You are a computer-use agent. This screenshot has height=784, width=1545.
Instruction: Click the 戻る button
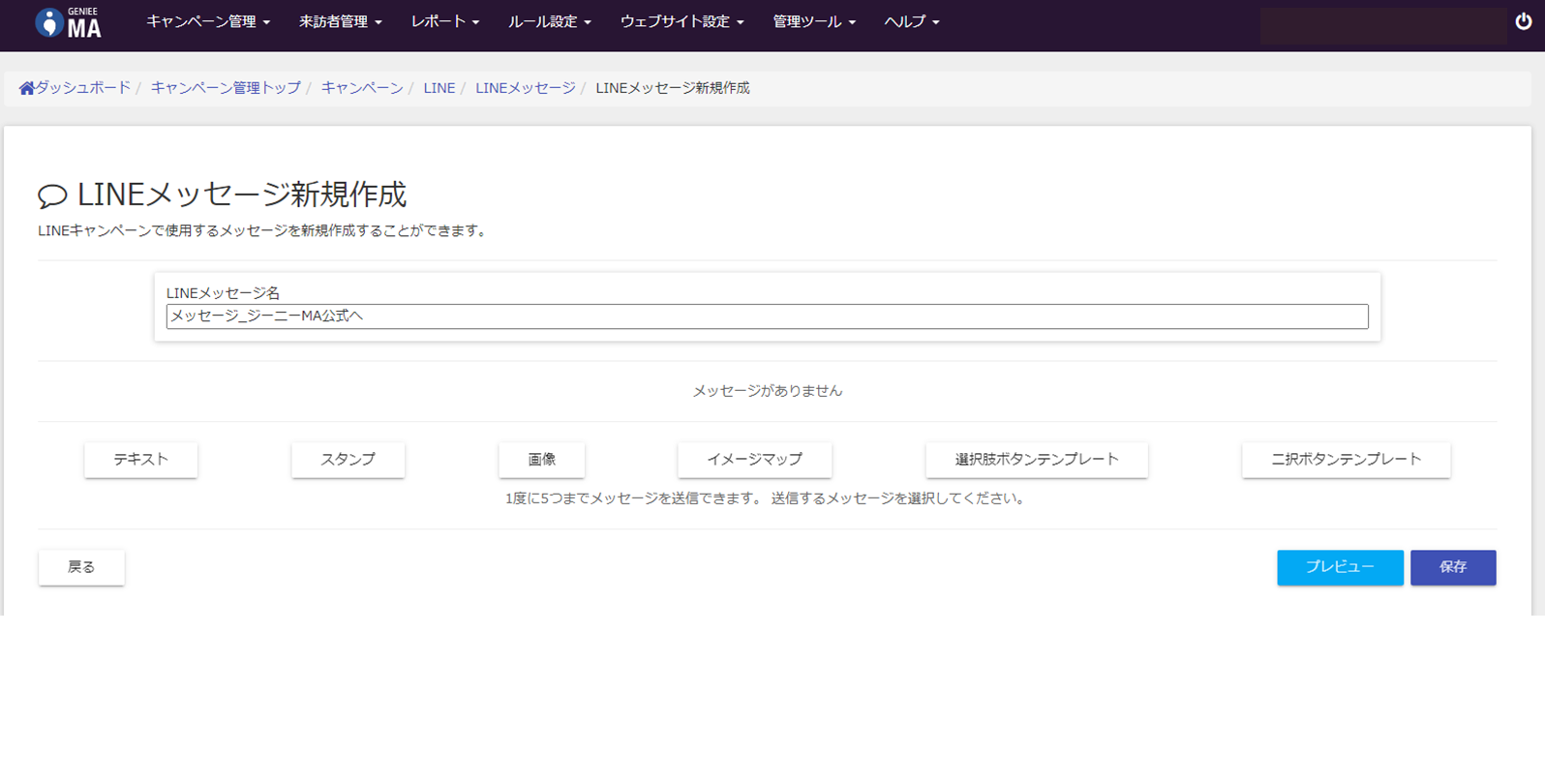point(81,567)
